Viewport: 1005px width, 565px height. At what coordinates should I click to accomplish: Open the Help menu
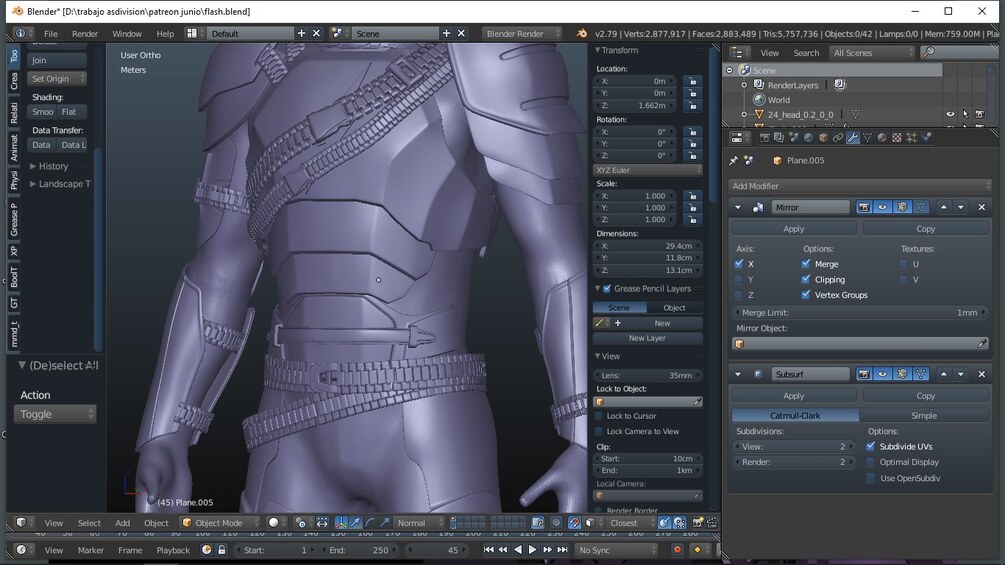[165, 33]
